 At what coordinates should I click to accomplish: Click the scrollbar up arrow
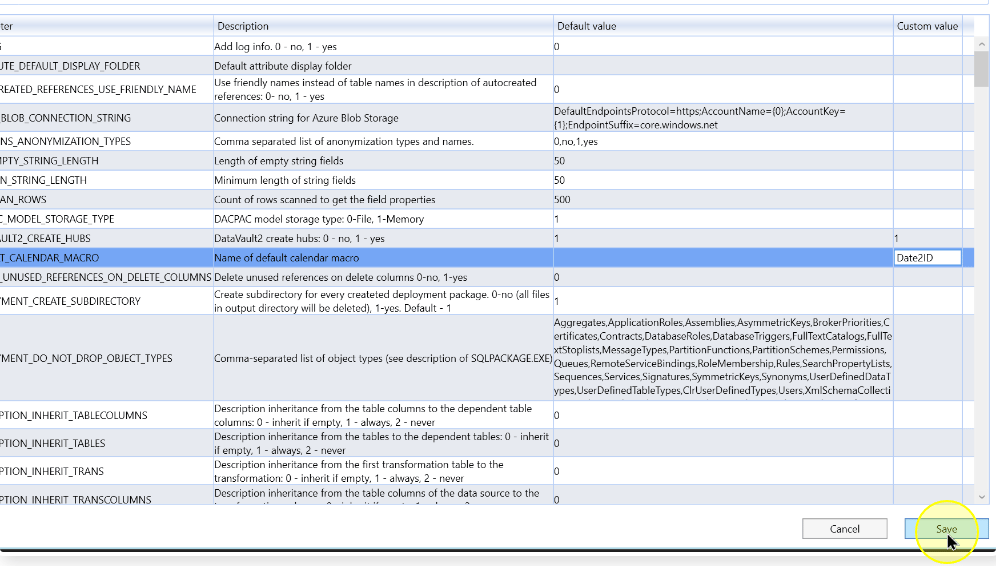click(981, 44)
